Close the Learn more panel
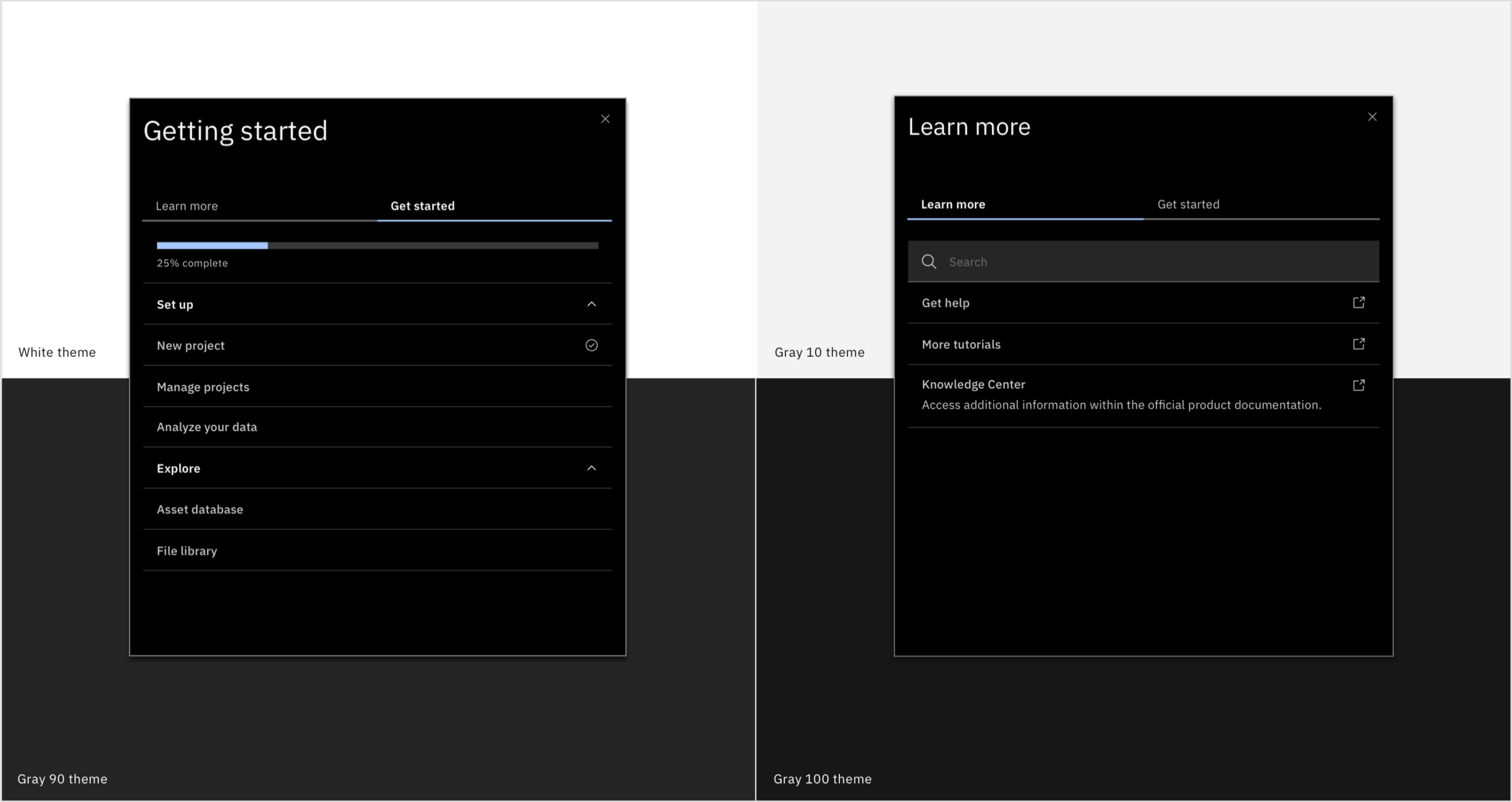 (x=1372, y=117)
